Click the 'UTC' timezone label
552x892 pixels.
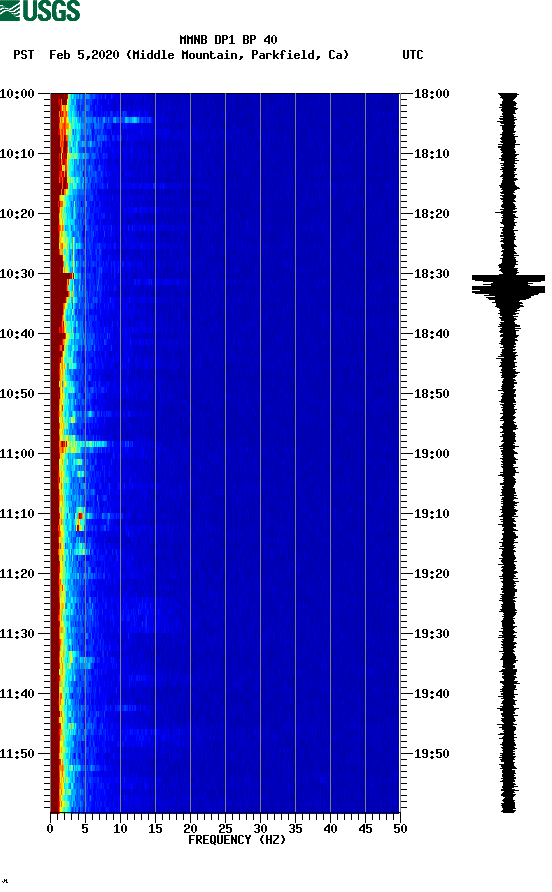point(413,55)
